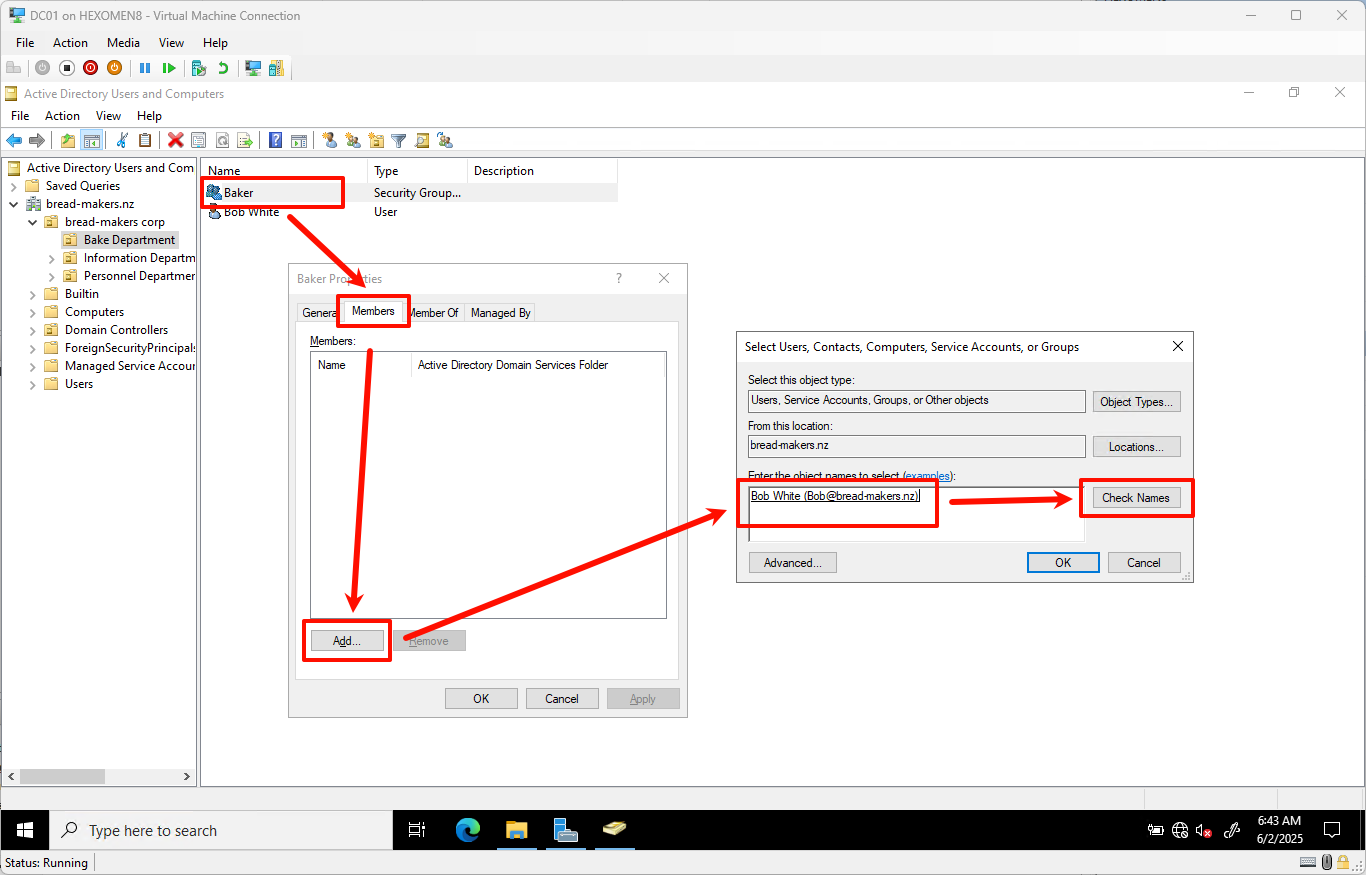Click the VM Turn Off (stop) toolbar icon
1366x875 pixels.
coord(67,68)
